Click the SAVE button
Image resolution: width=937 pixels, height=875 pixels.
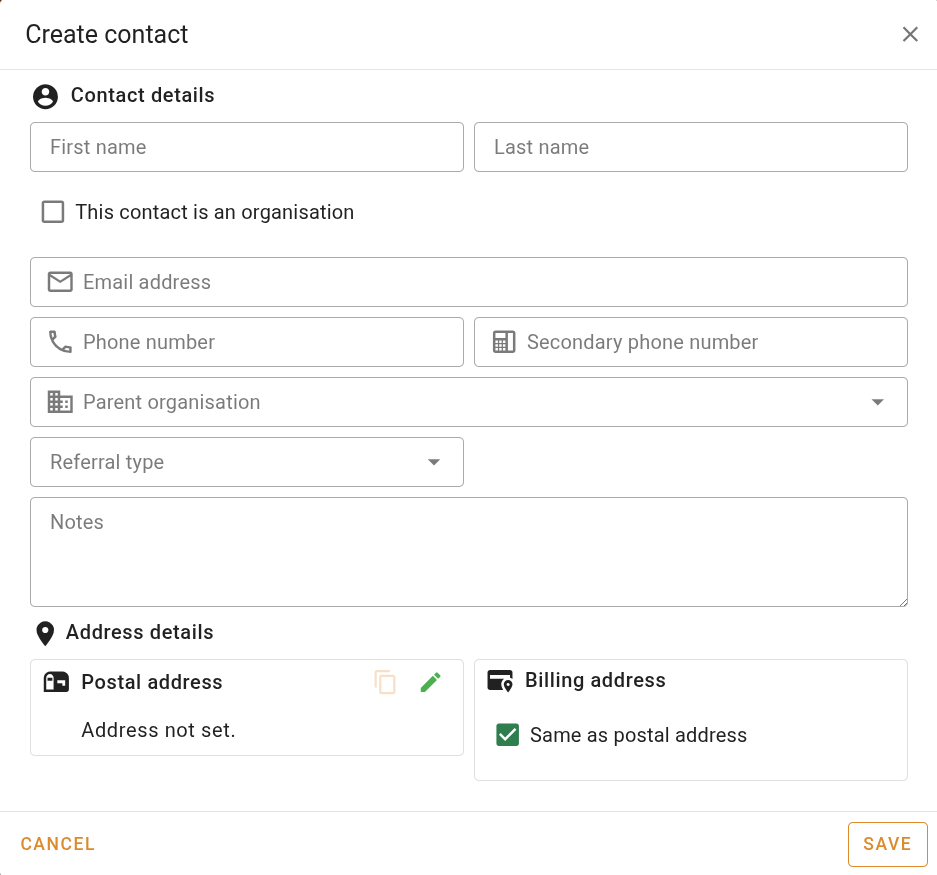pyautogui.click(x=887, y=844)
